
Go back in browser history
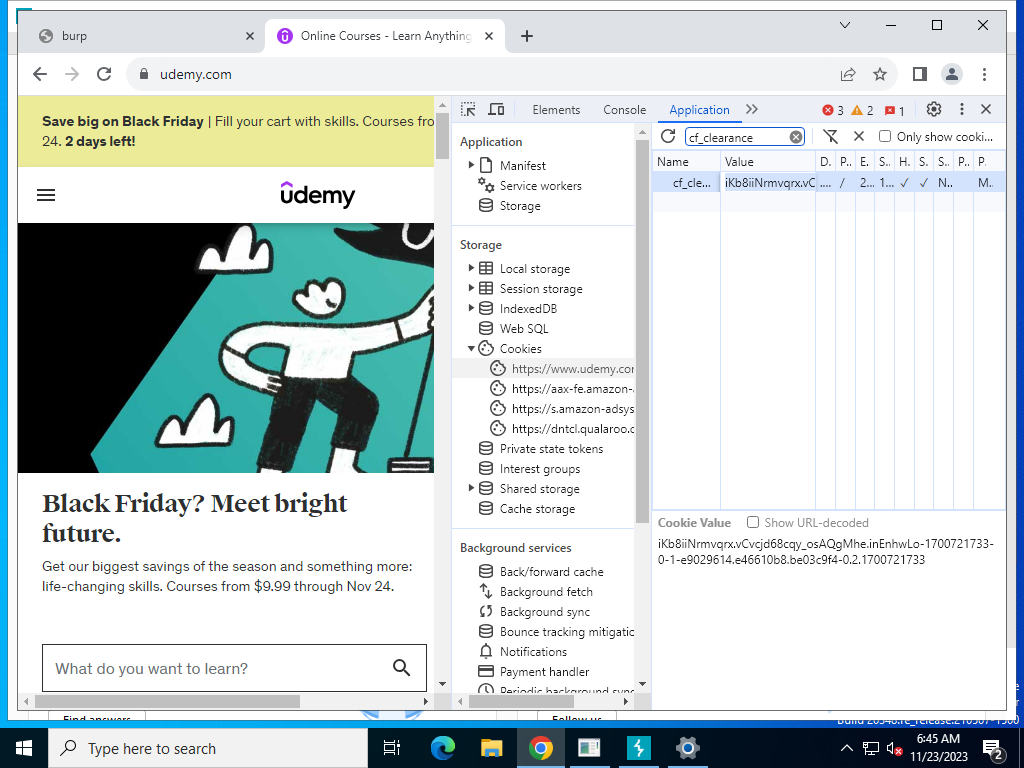click(40, 74)
